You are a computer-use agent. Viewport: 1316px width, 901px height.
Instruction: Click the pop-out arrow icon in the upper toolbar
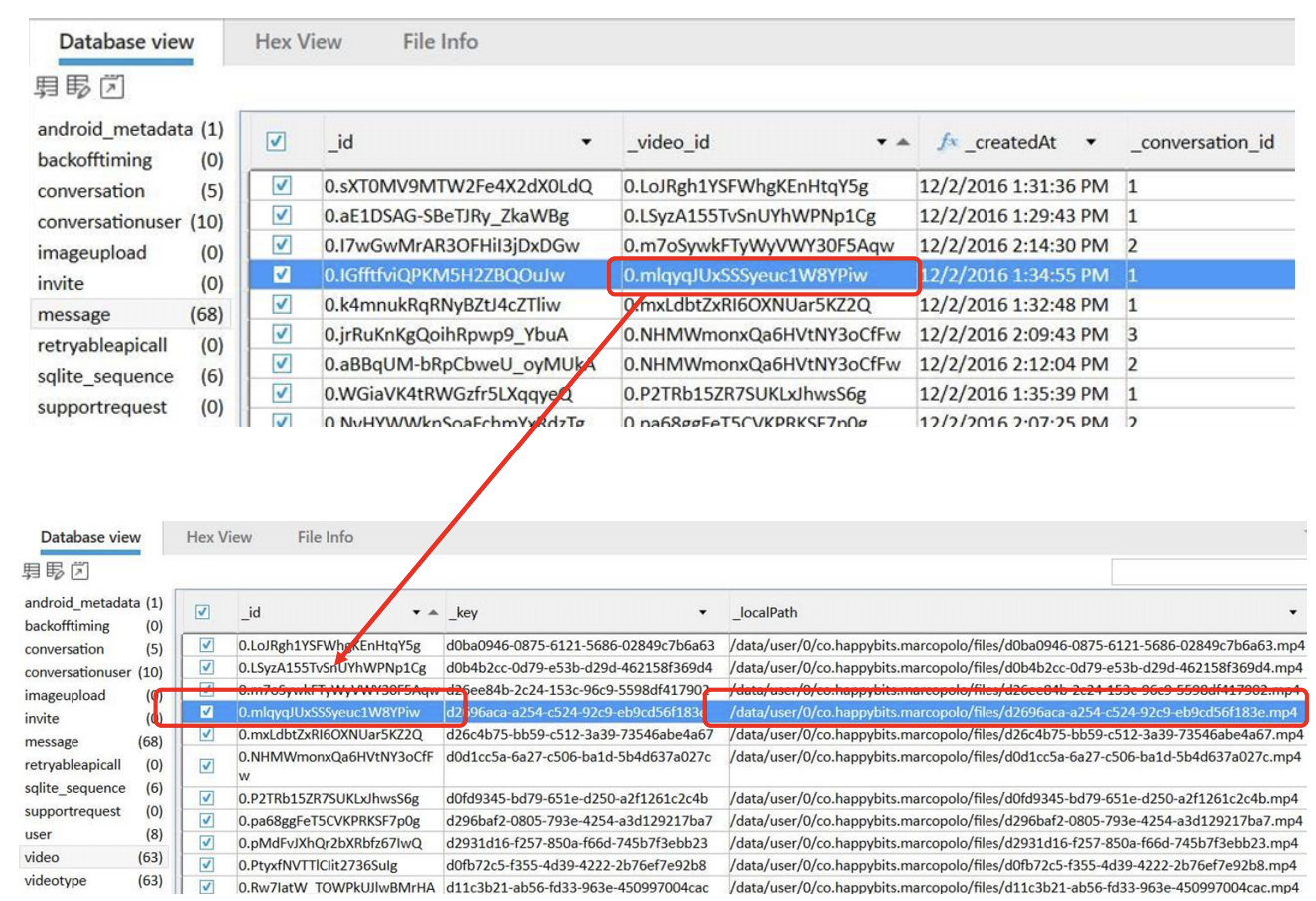[x=112, y=87]
